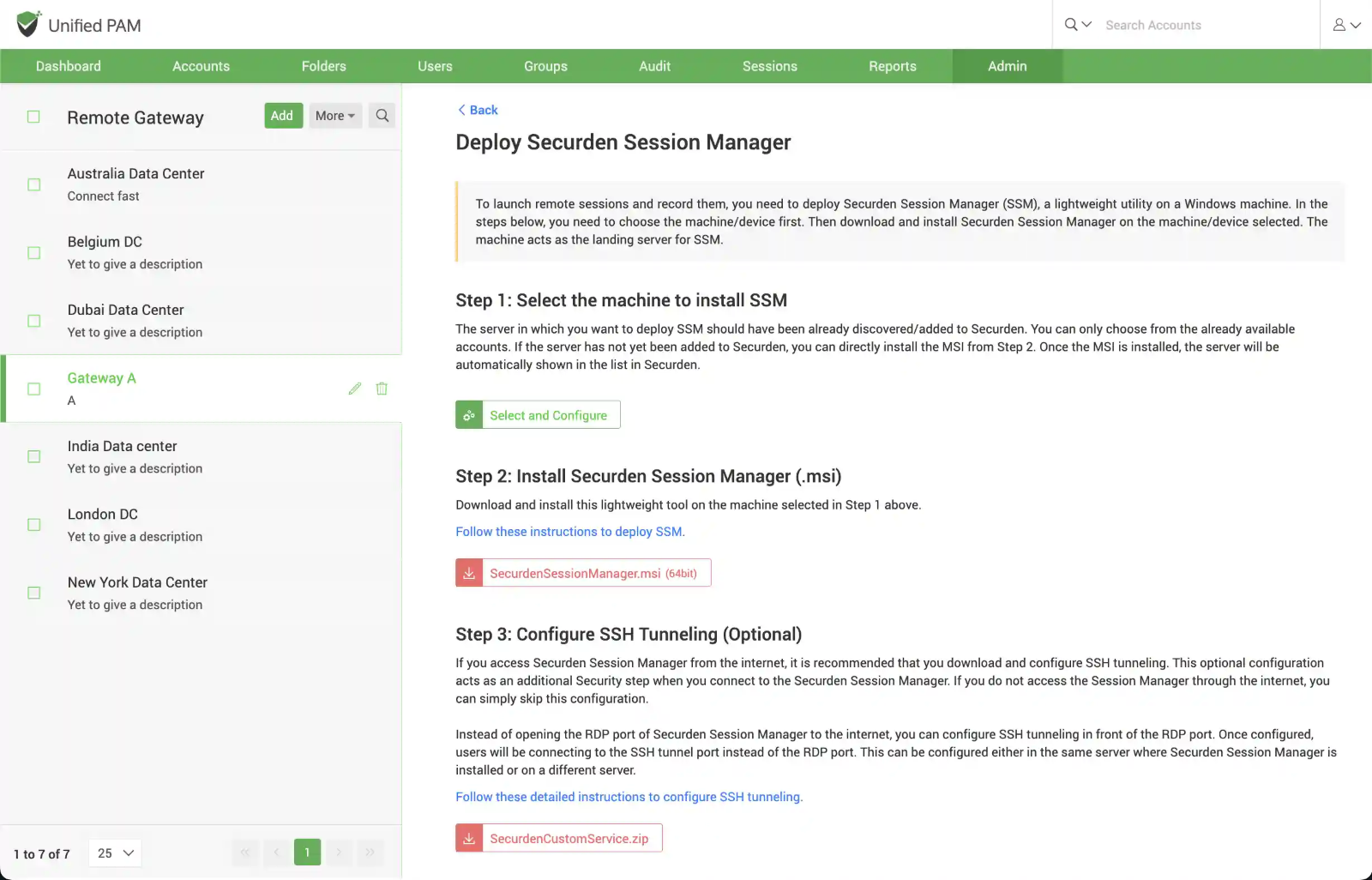Delete Gateway A with the trash icon
This screenshot has height=880, width=1372.
pyautogui.click(x=382, y=389)
